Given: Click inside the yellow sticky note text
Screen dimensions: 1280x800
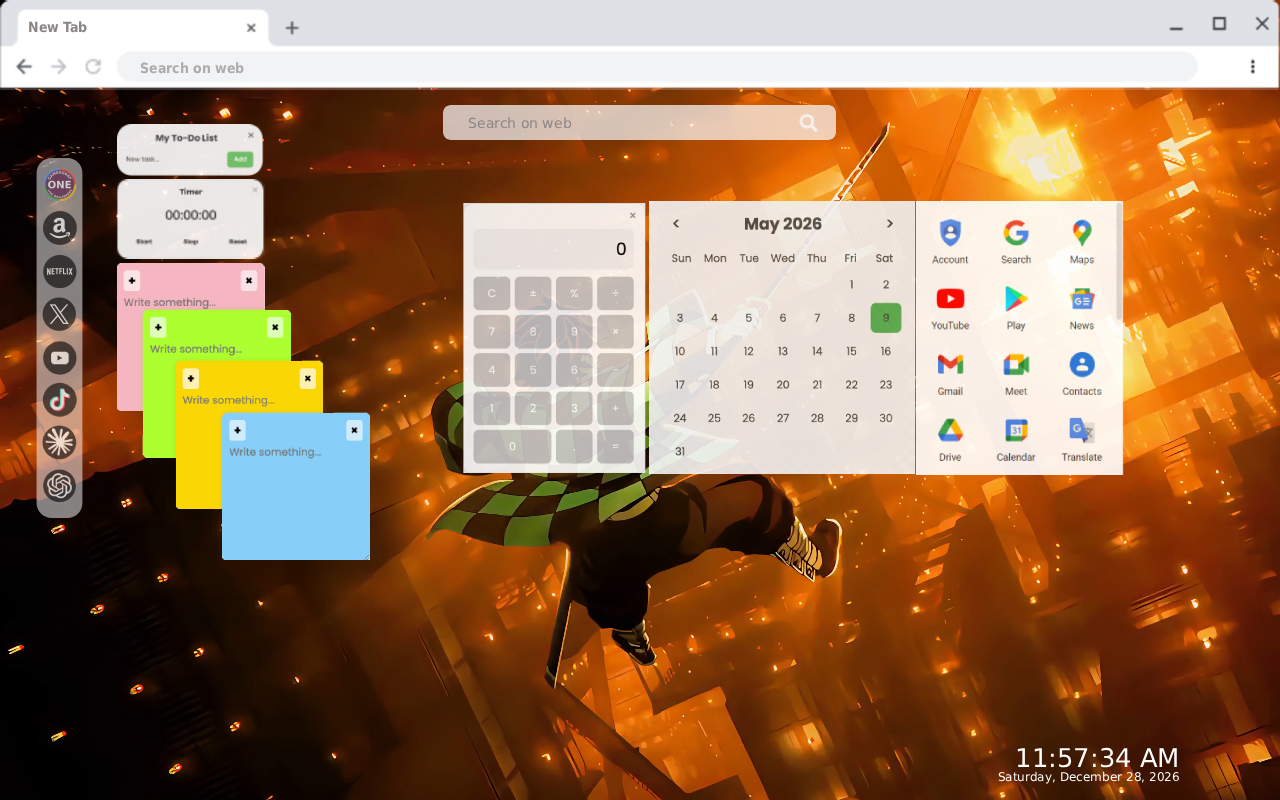Looking at the screenshot, I should (228, 400).
